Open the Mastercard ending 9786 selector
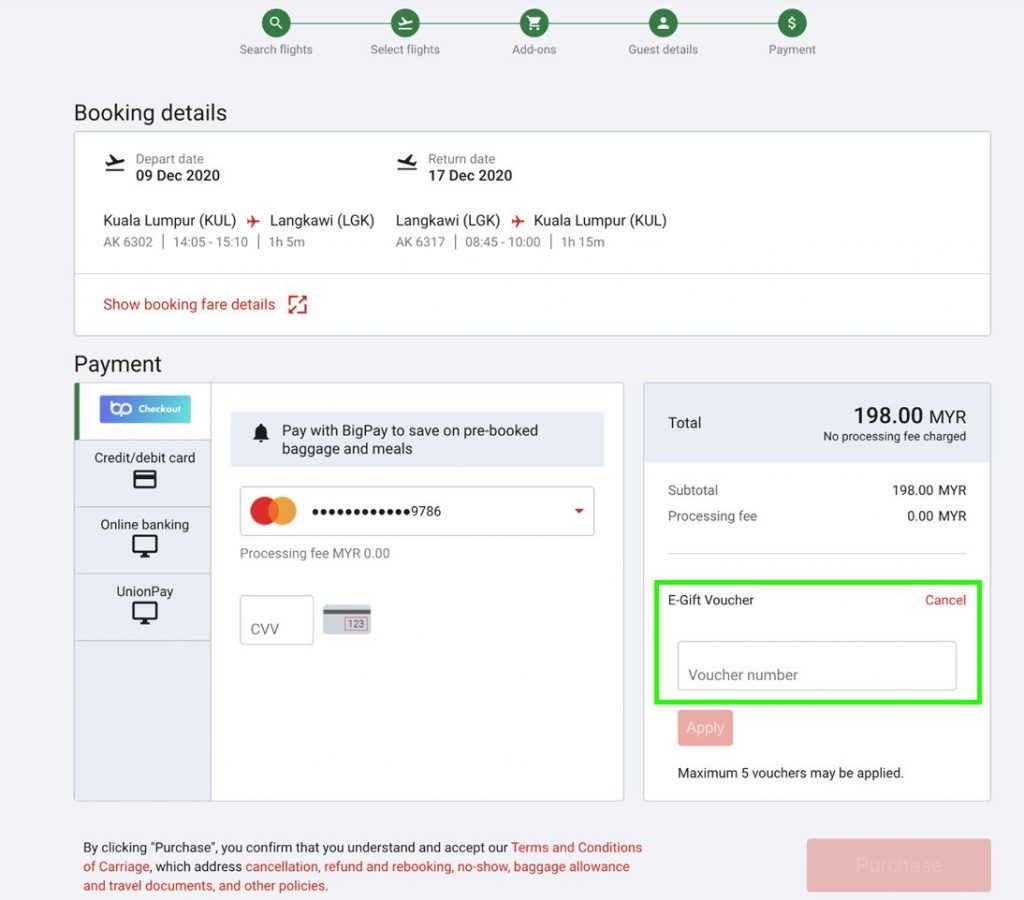The width and height of the screenshot is (1024, 900). (417, 511)
